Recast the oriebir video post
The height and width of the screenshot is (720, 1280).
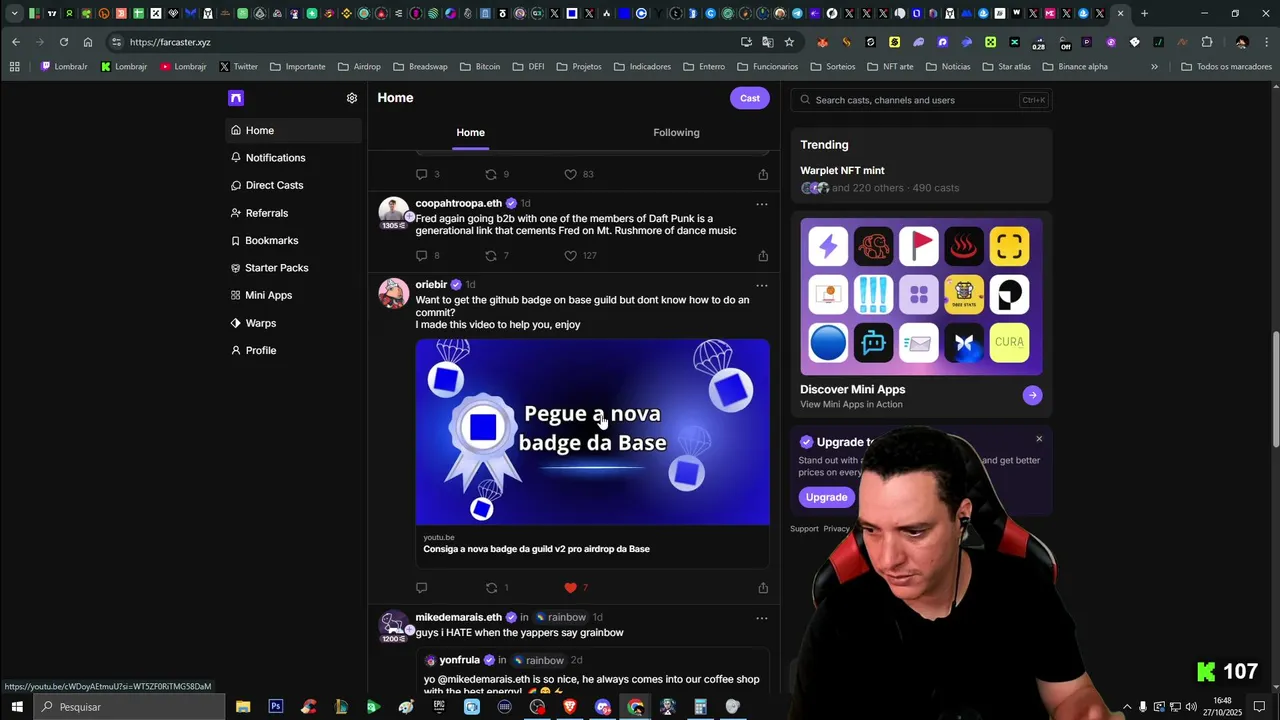point(491,588)
